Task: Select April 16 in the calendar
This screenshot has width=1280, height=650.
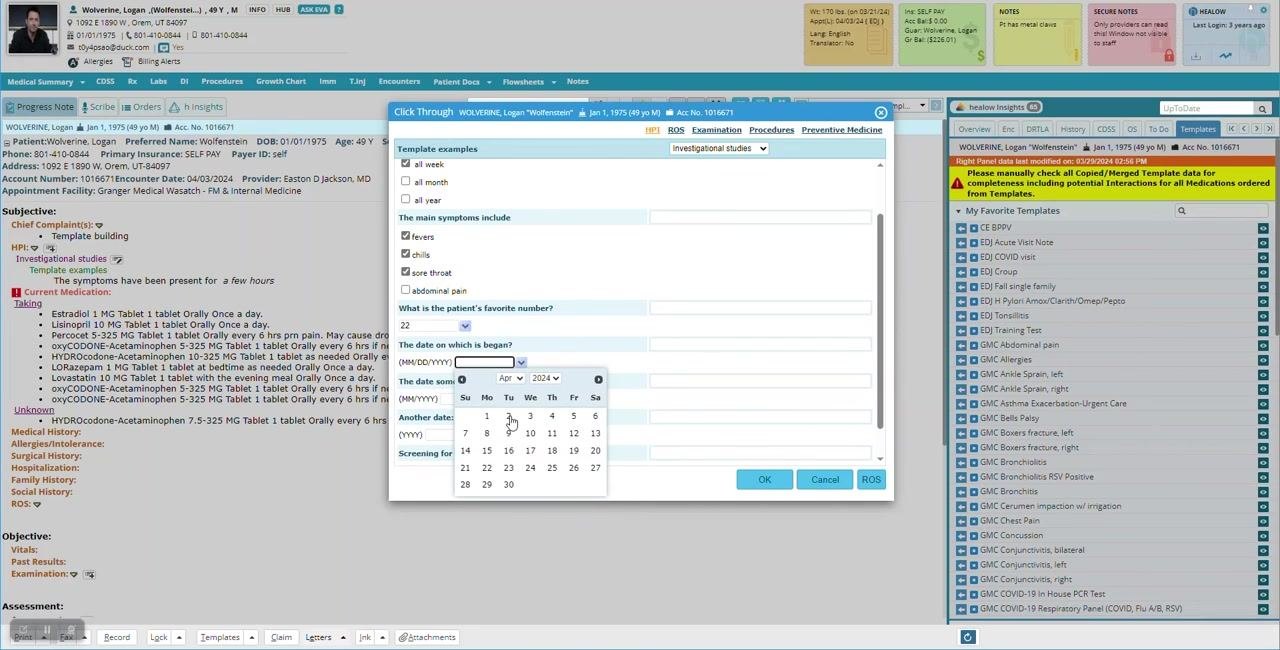Action: click(508, 451)
